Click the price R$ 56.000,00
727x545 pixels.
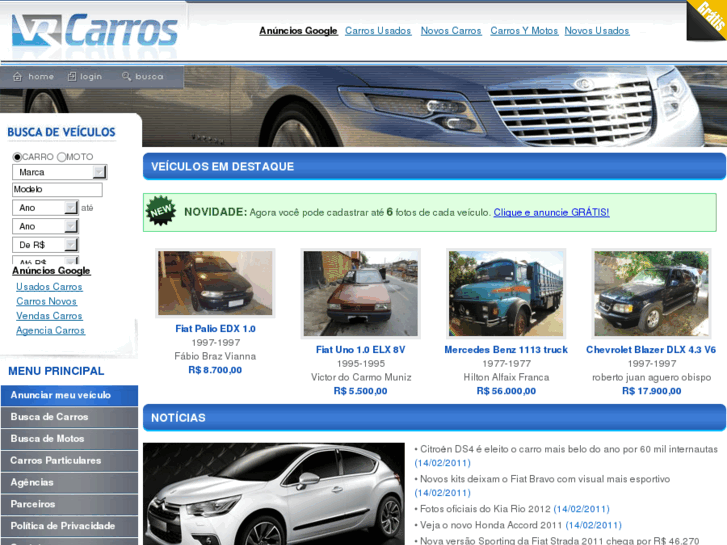[x=506, y=391]
